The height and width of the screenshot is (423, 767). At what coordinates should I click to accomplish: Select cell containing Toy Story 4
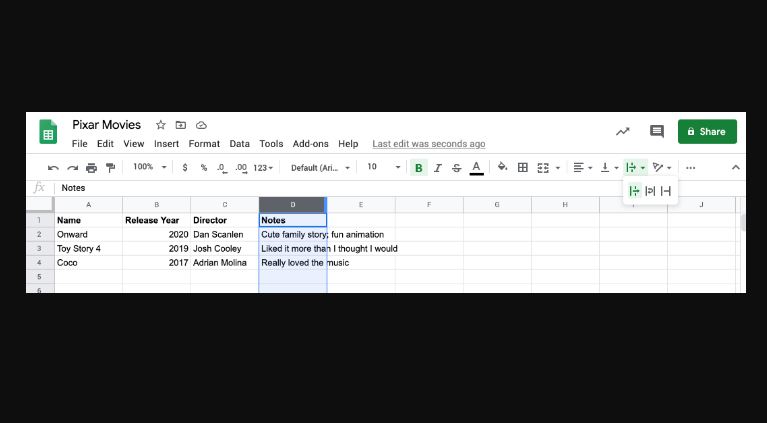[x=89, y=248]
